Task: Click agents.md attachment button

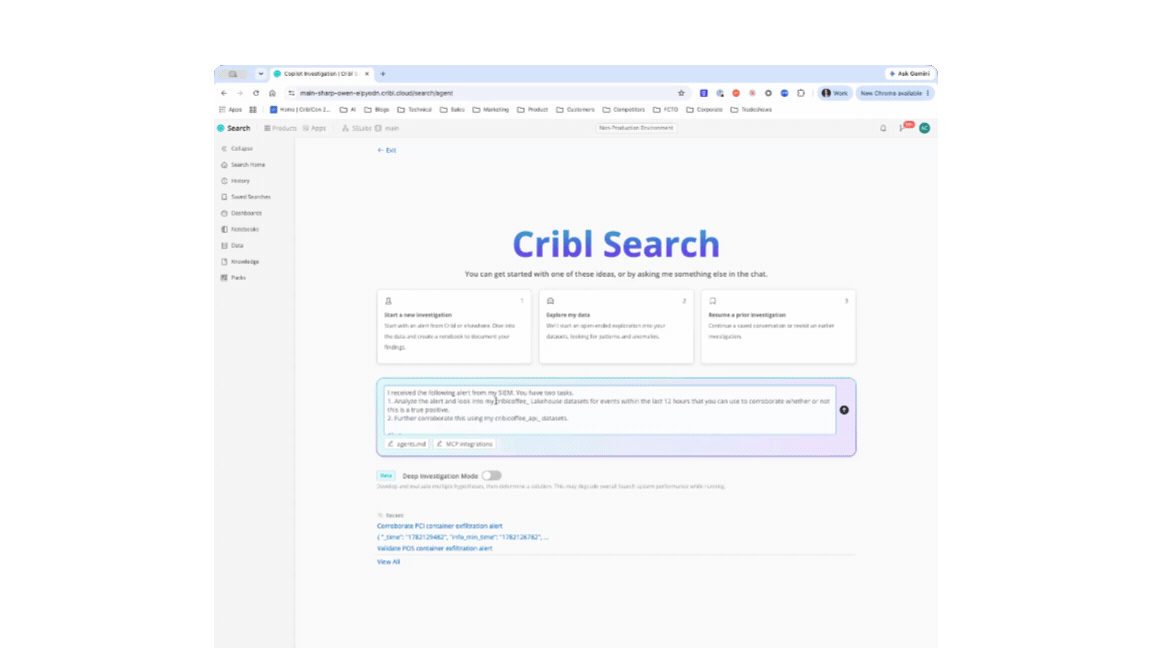Action: pos(407,444)
